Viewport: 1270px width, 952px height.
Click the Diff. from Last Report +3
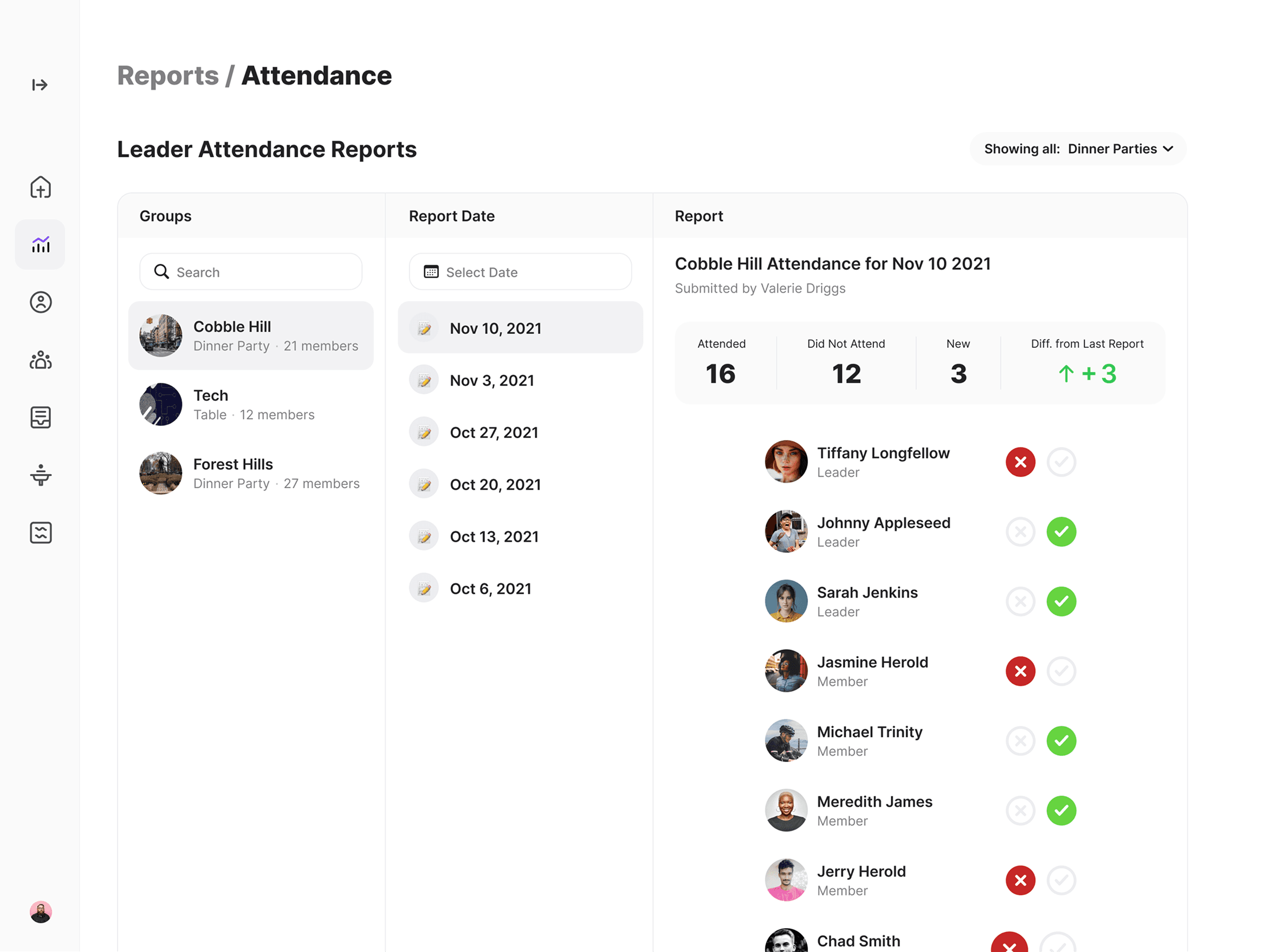[1087, 374]
